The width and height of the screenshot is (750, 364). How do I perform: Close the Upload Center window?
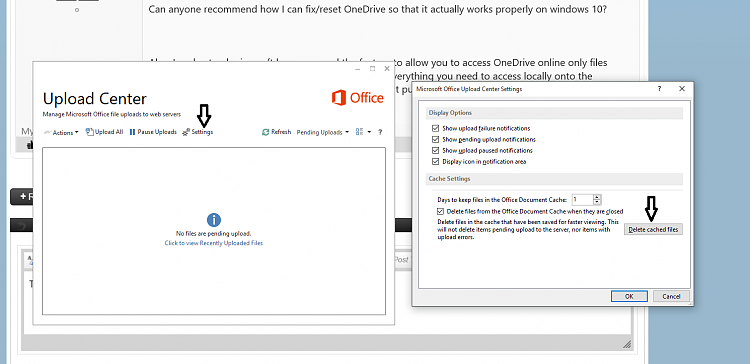[x=387, y=69]
